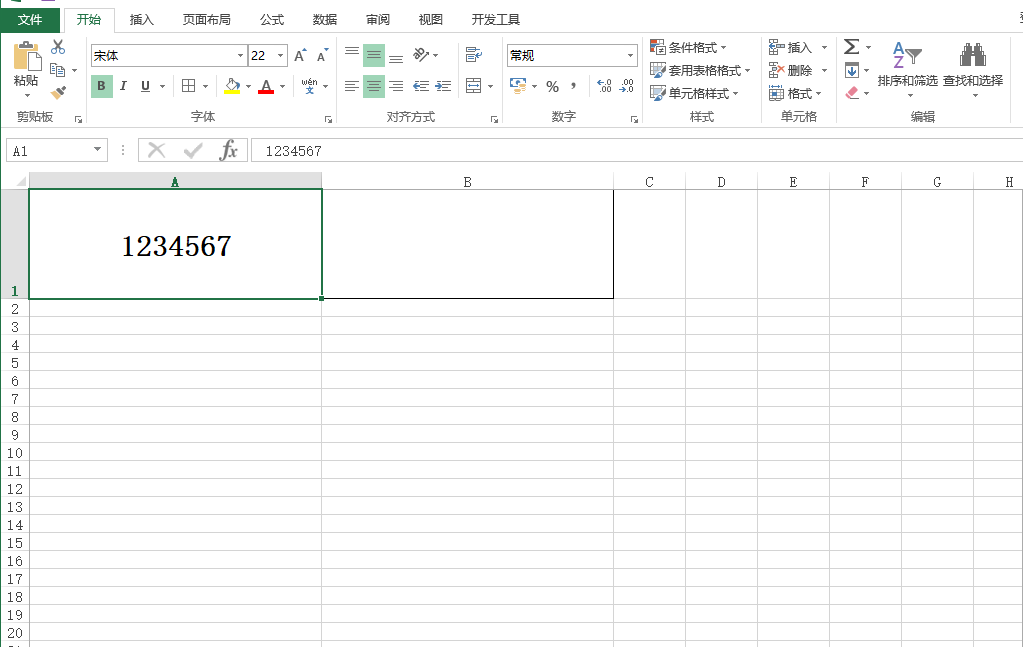Click Insert cells (插入) button
The height and width of the screenshot is (647, 1023).
[791, 47]
